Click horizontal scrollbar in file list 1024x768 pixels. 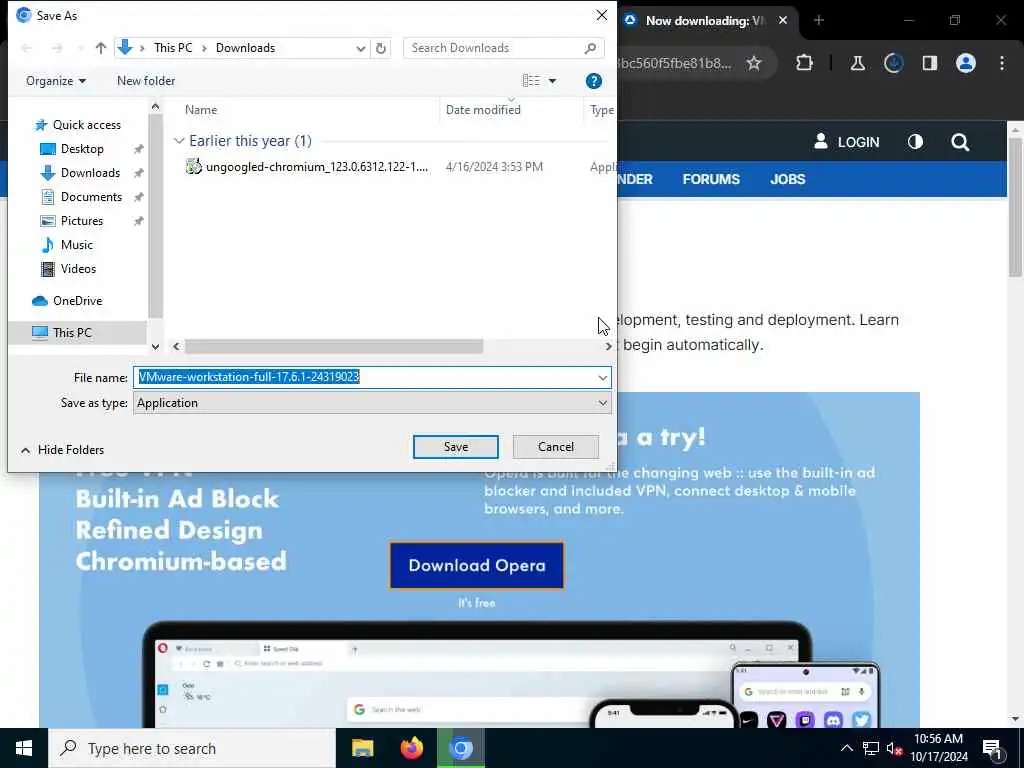pos(334,347)
